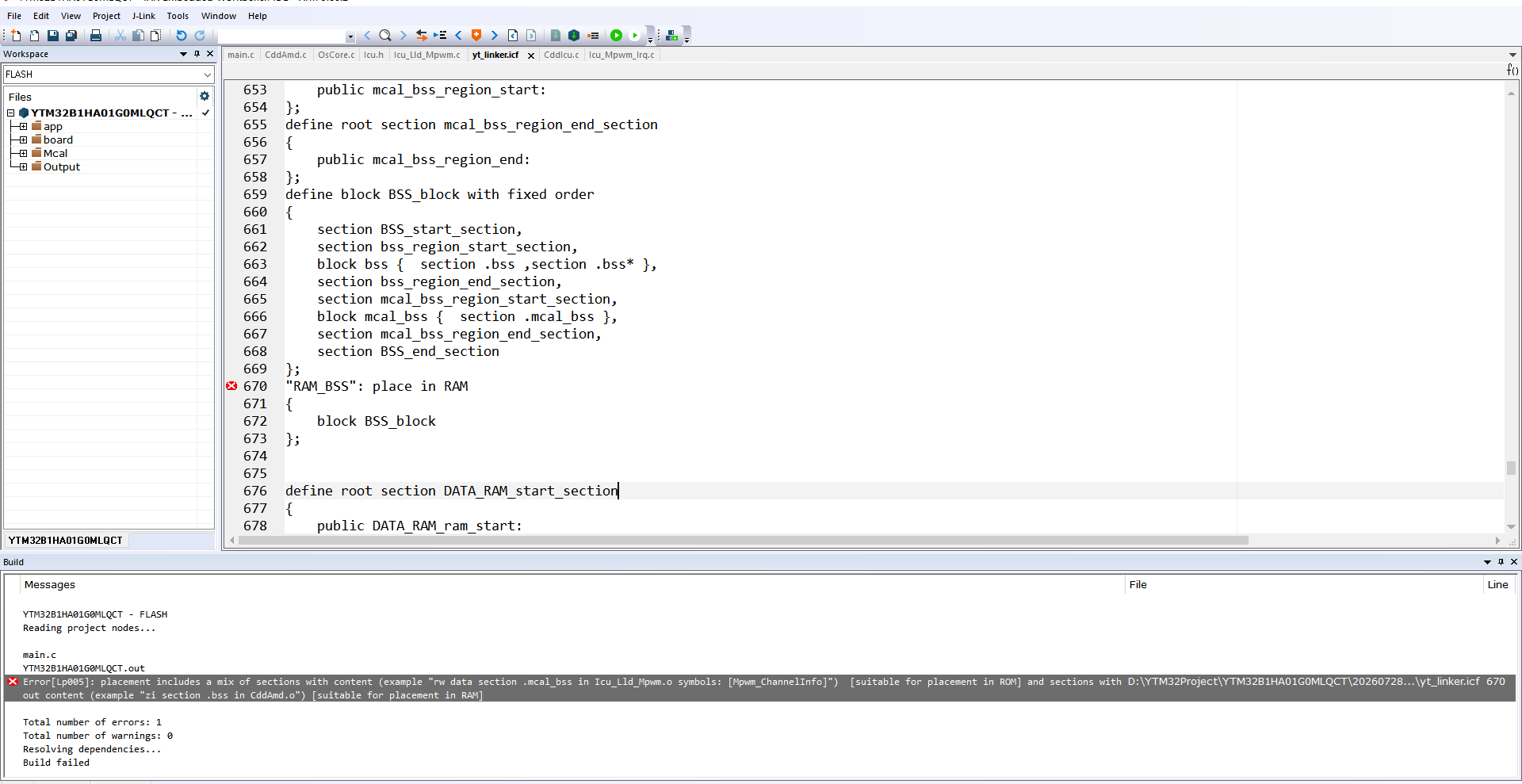Expand the Mcal folder node
Image resolution: width=1522 pixels, height=784 pixels.
point(23,153)
